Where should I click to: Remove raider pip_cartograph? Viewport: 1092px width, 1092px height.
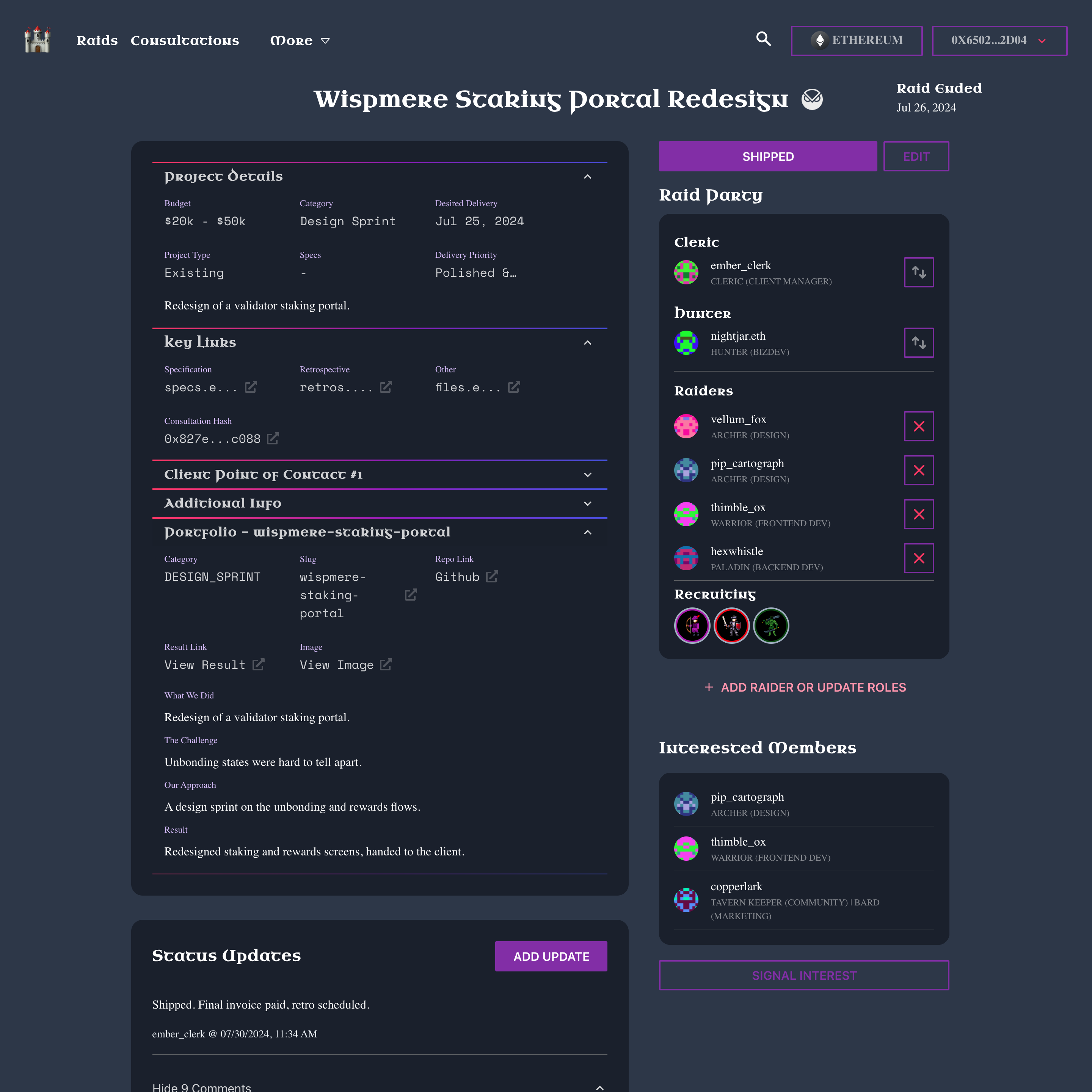pos(918,470)
